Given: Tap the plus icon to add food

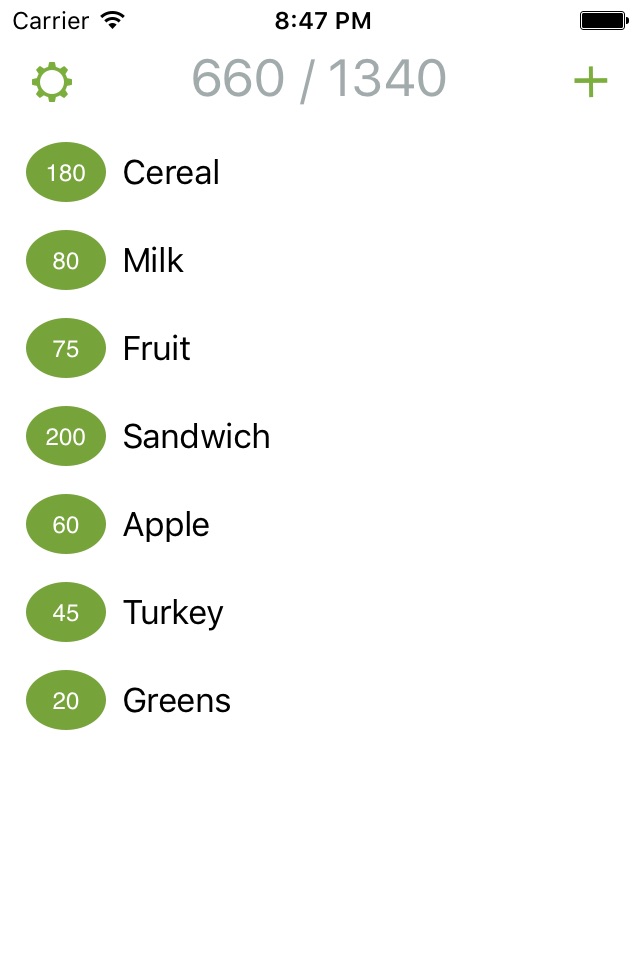Looking at the screenshot, I should click(x=590, y=81).
